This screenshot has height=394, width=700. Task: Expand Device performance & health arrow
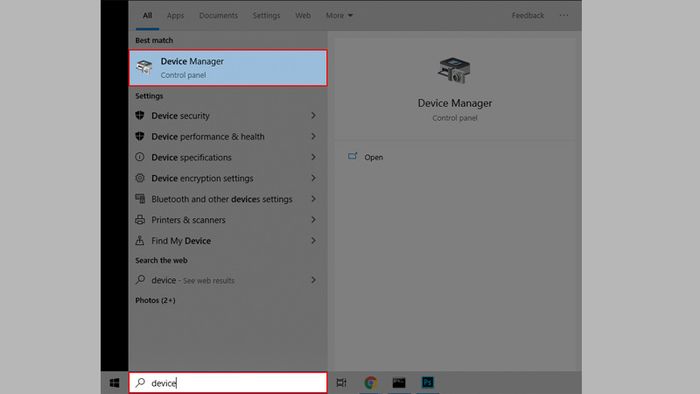click(x=313, y=137)
